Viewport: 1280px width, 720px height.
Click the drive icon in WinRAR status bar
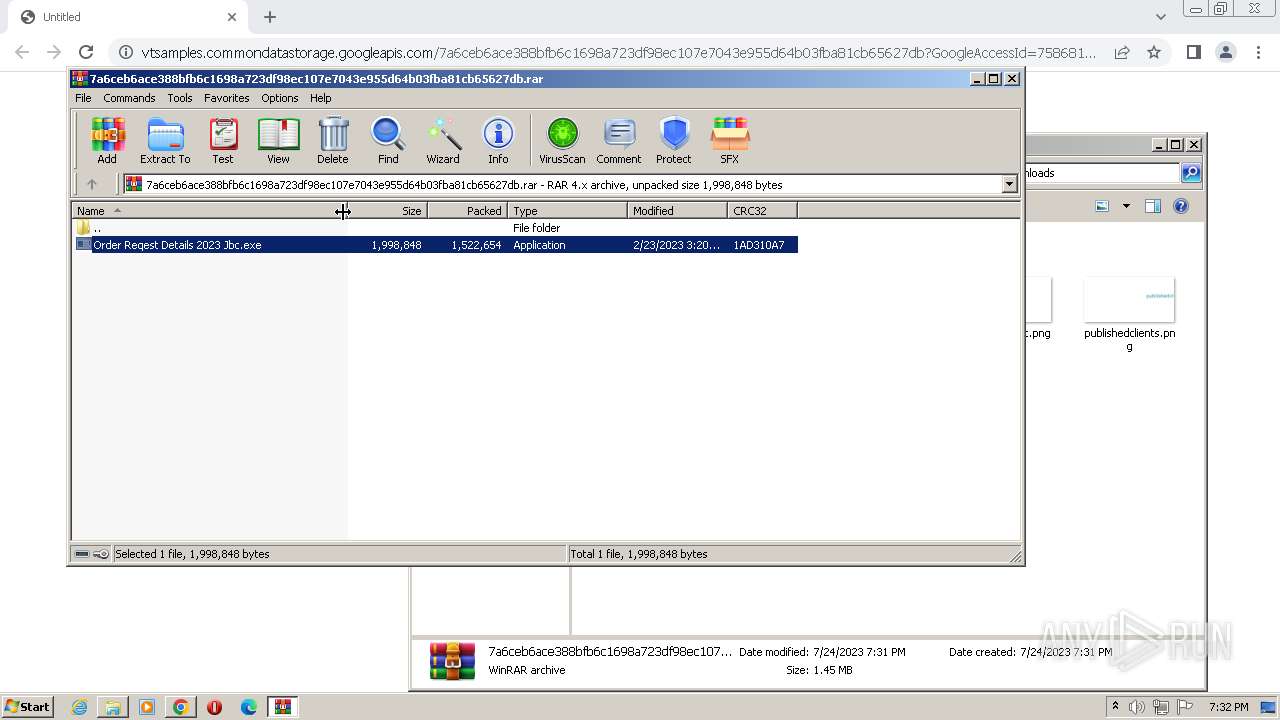tap(82, 554)
